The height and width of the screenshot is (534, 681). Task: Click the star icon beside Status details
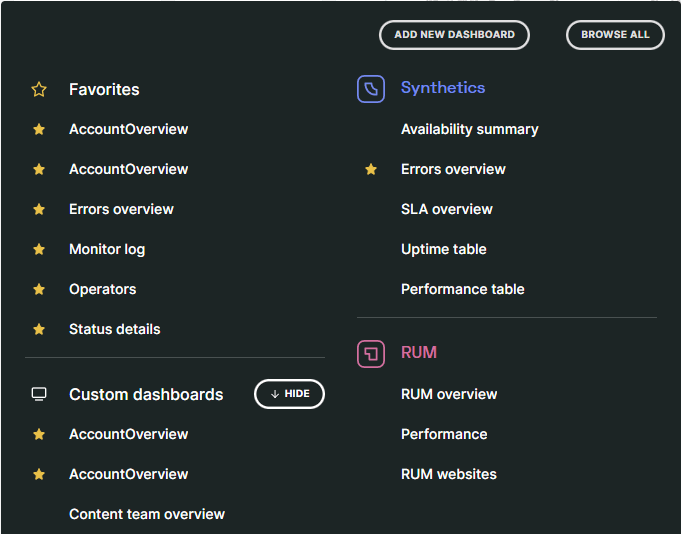(x=39, y=329)
